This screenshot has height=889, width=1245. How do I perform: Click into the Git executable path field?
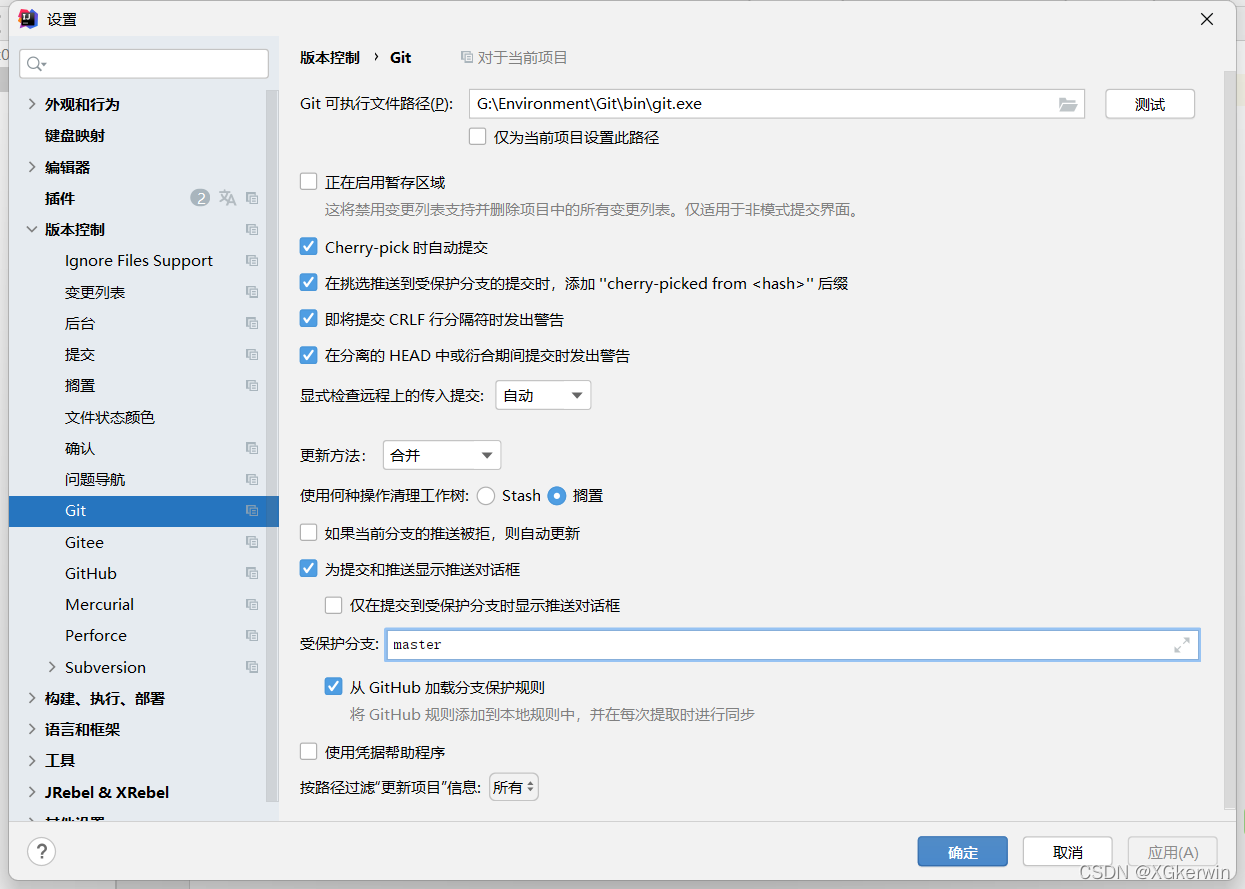777,104
